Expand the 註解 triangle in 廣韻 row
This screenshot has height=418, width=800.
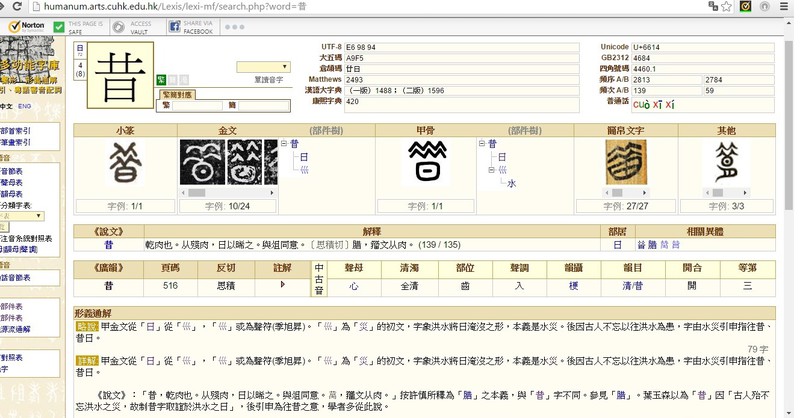click(x=283, y=285)
